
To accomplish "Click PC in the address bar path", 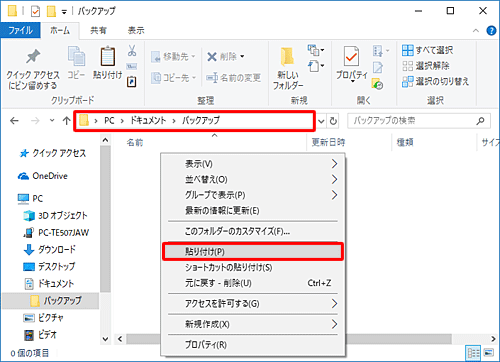I will coord(109,121).
